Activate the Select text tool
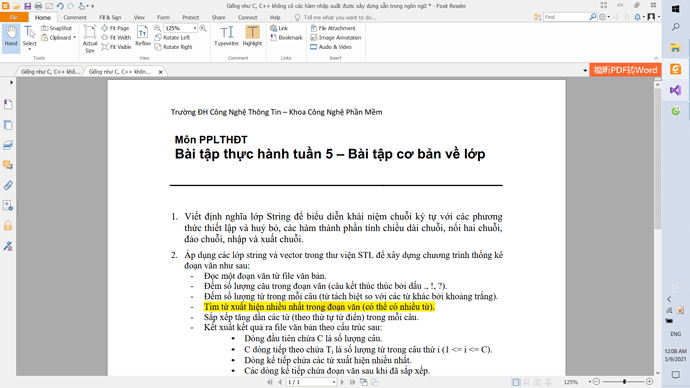690x388 pixels. pos(29,37)
